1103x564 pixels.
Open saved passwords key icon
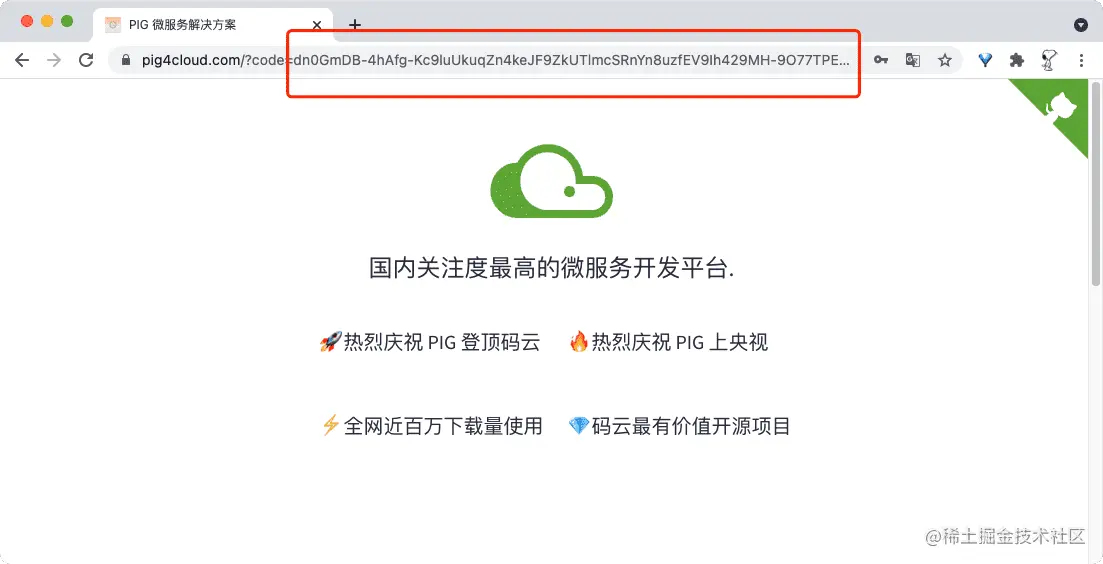[x=881, y=60]
